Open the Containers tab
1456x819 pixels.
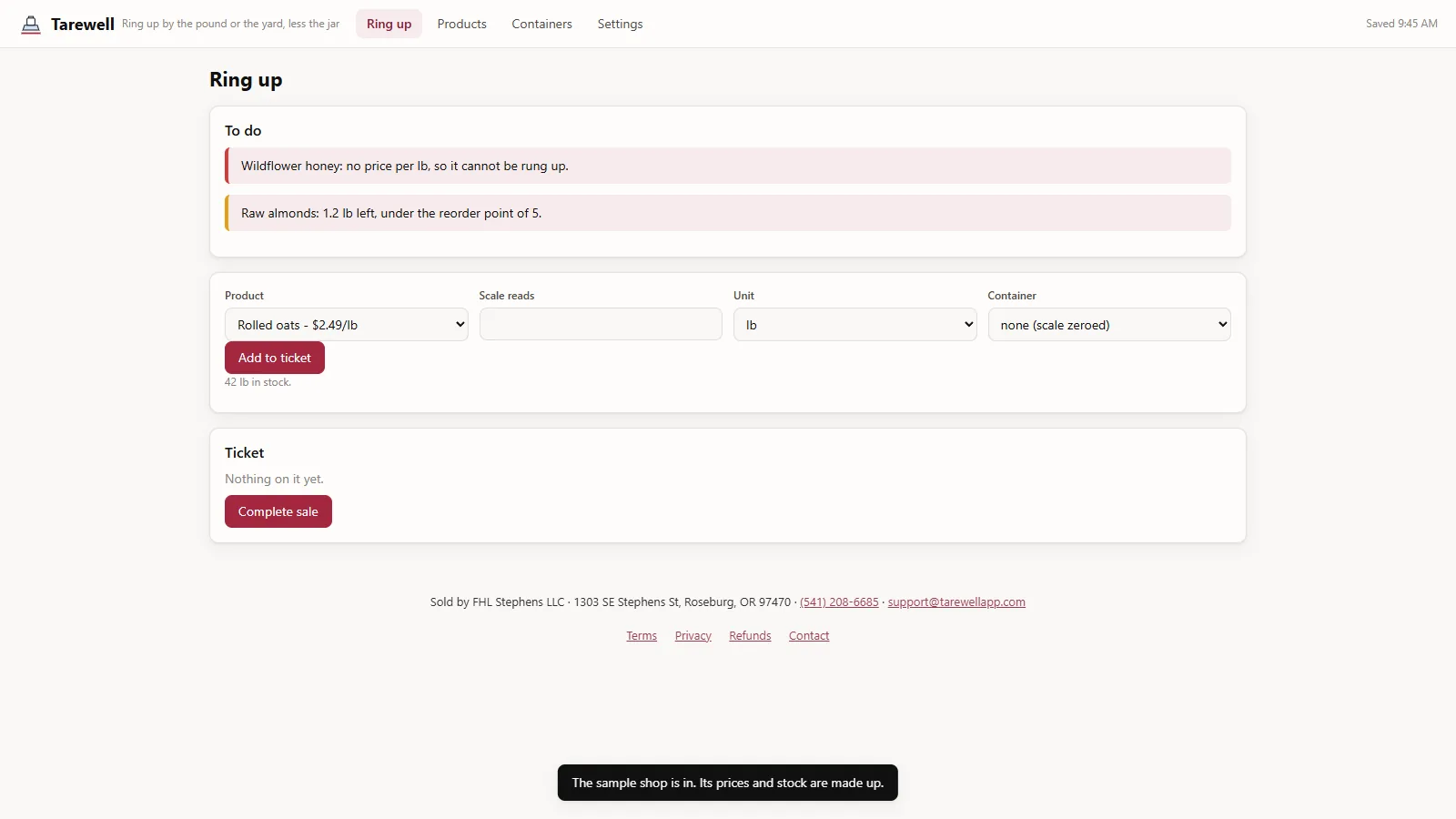(541, 24)
